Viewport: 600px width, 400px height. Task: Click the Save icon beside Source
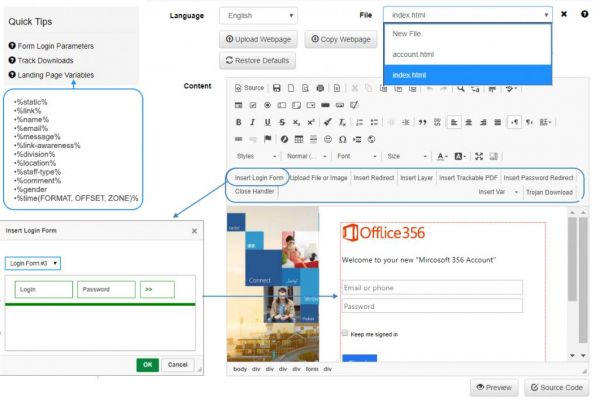pos(276,87)
